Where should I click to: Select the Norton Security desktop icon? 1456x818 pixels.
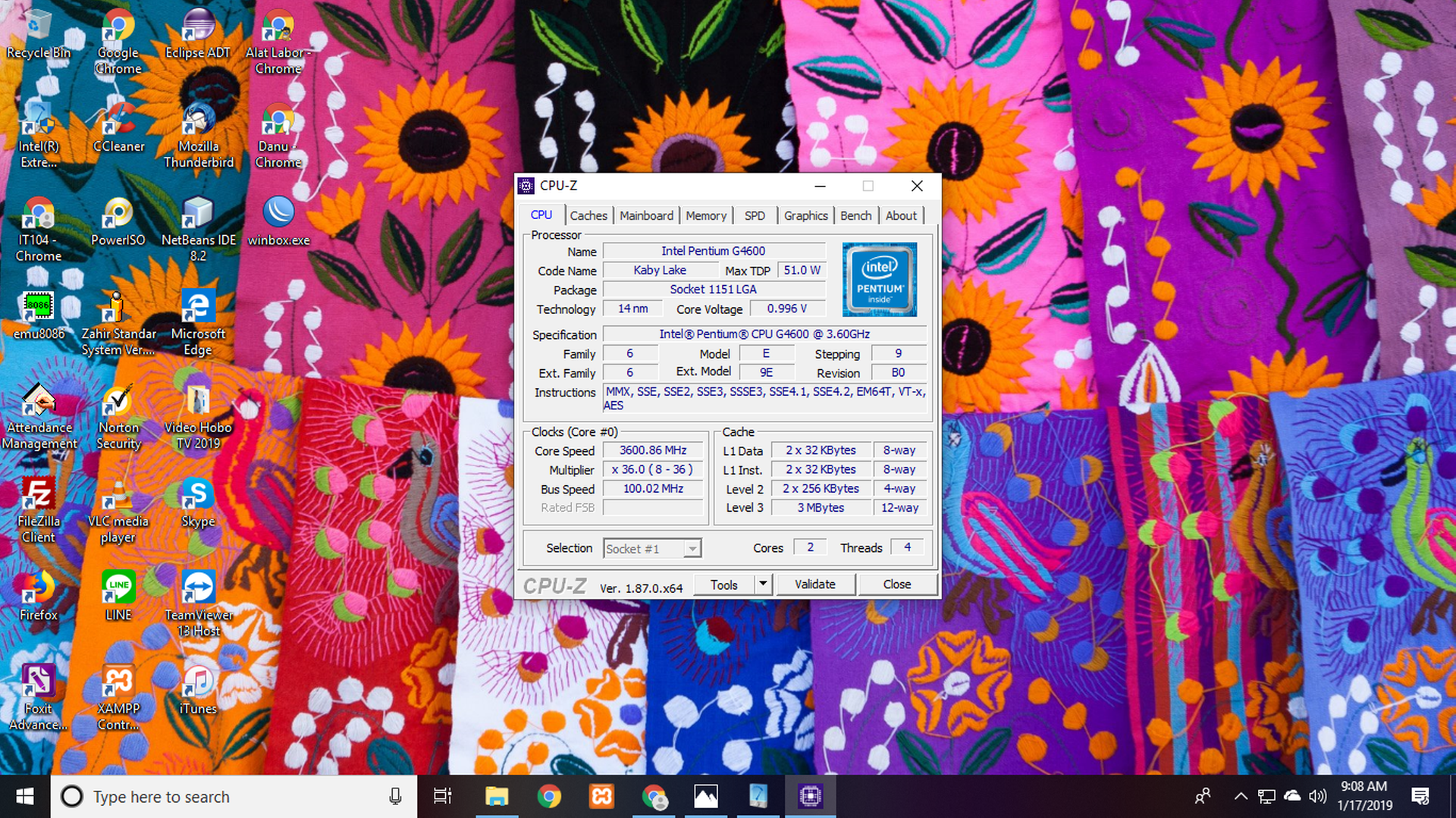(x=118, y=417)
